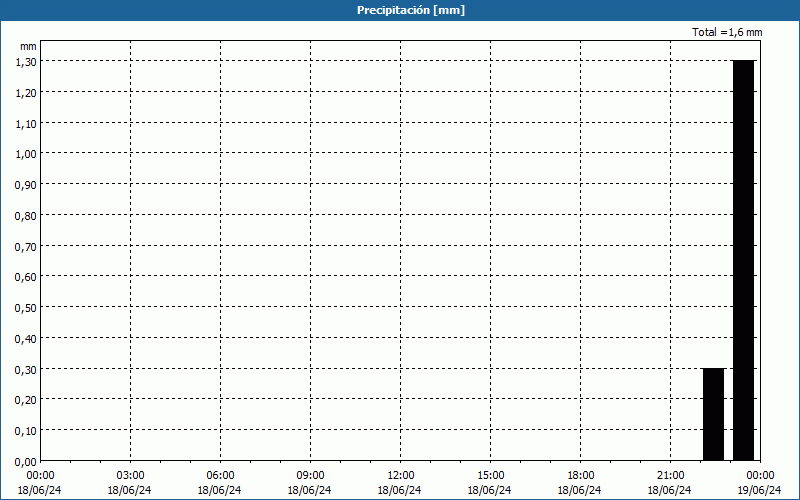The width and height of the screenshot is (800, 500).
Task: Click the 00:00 18/06/24 time label
Action: pos(40,483)
